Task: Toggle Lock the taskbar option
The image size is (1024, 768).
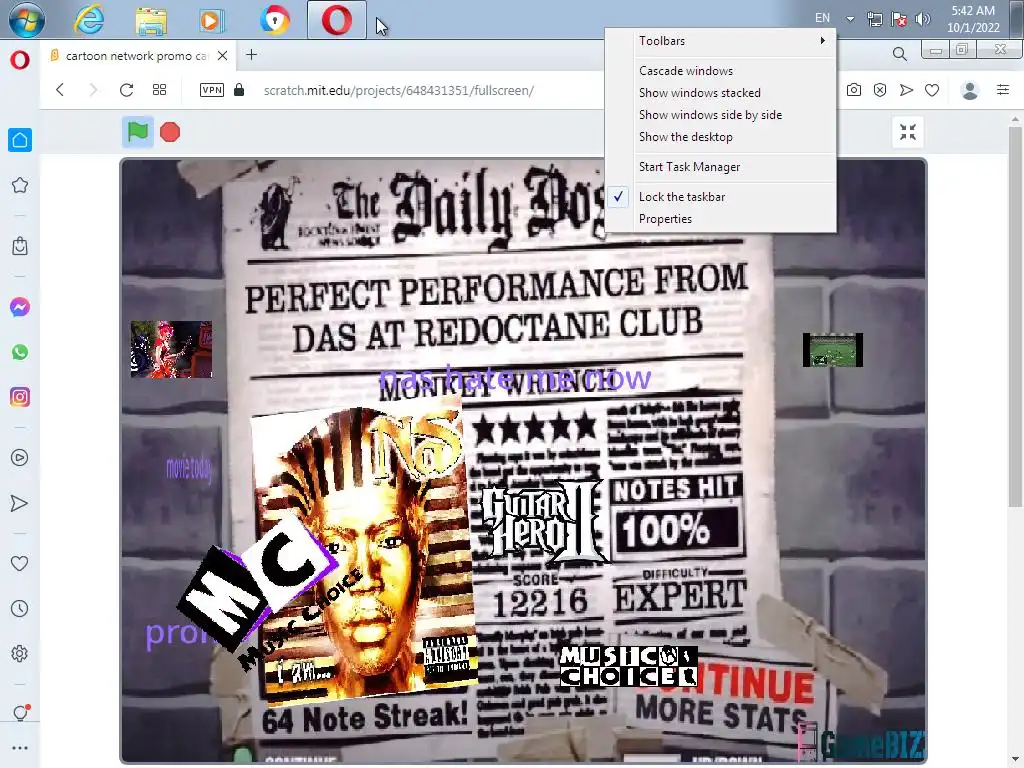Action: [x=720, y=197]
